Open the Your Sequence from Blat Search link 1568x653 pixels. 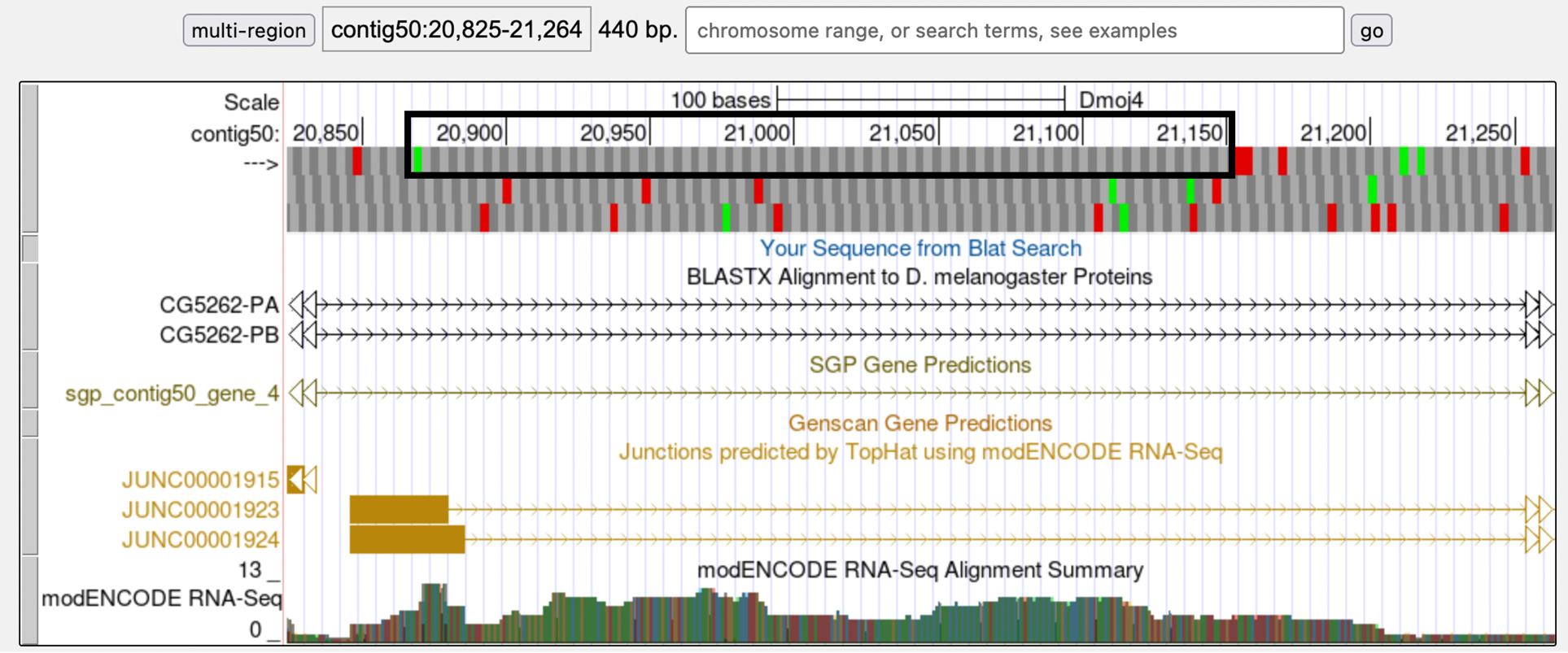coord(920,248)
